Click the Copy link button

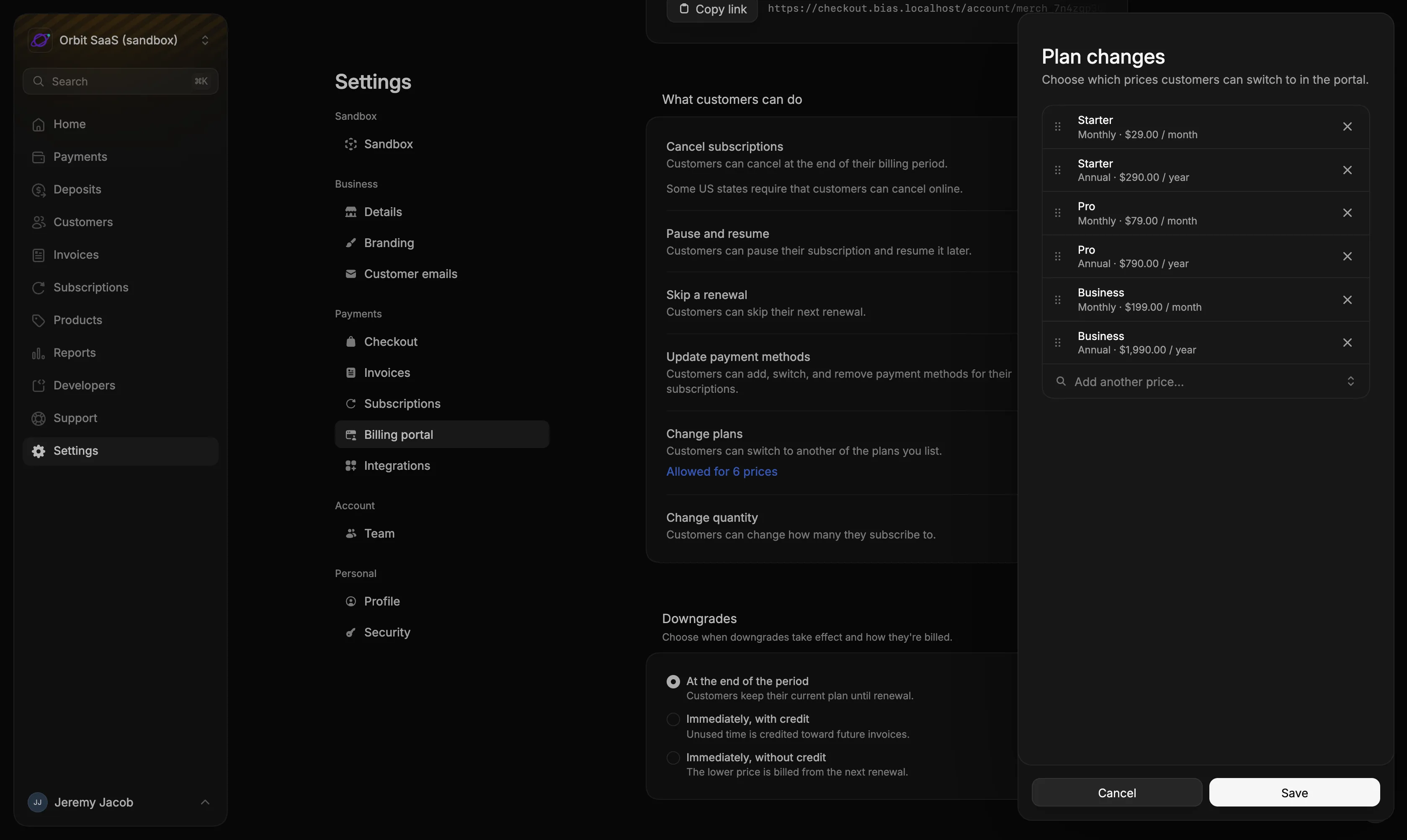click(712, 9)
